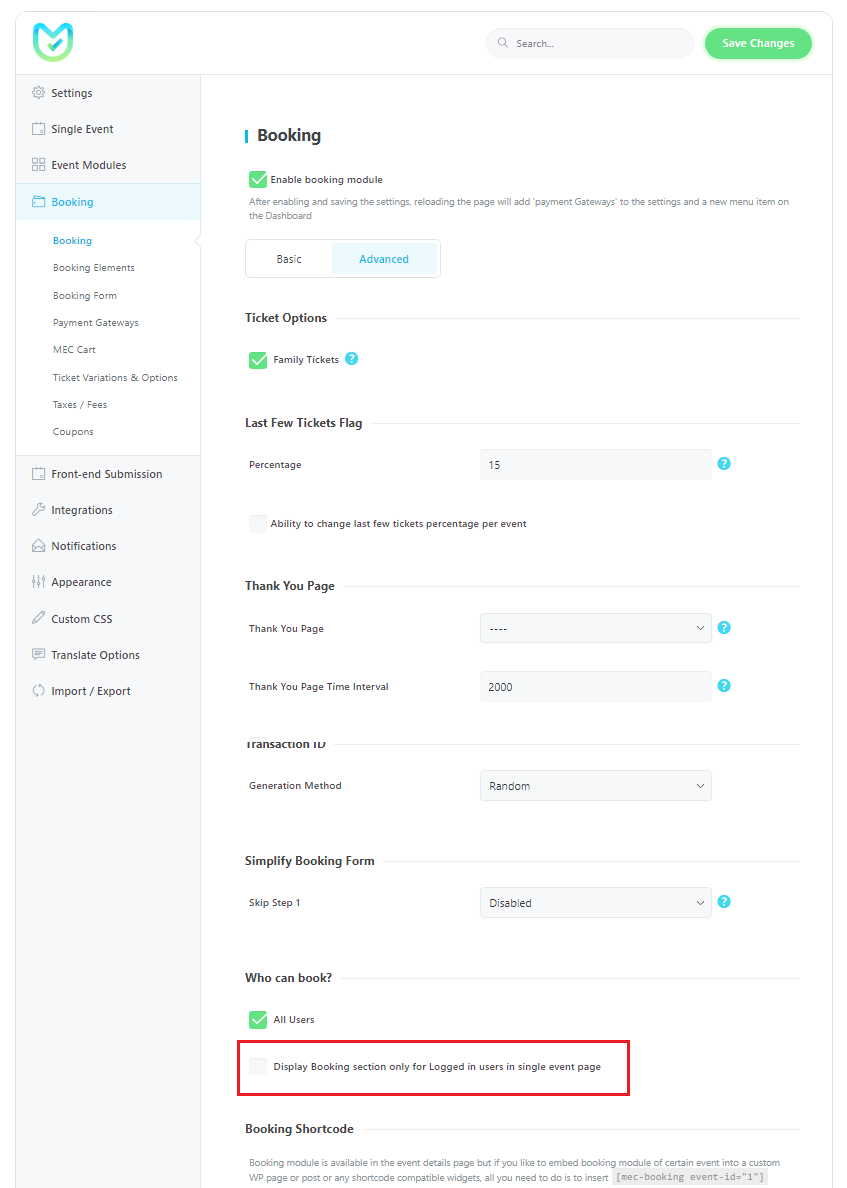The width and height of the screenshot is (847, 1188).
Task: Click the help icon next to Family Tickets
Action: coord(350,357)
